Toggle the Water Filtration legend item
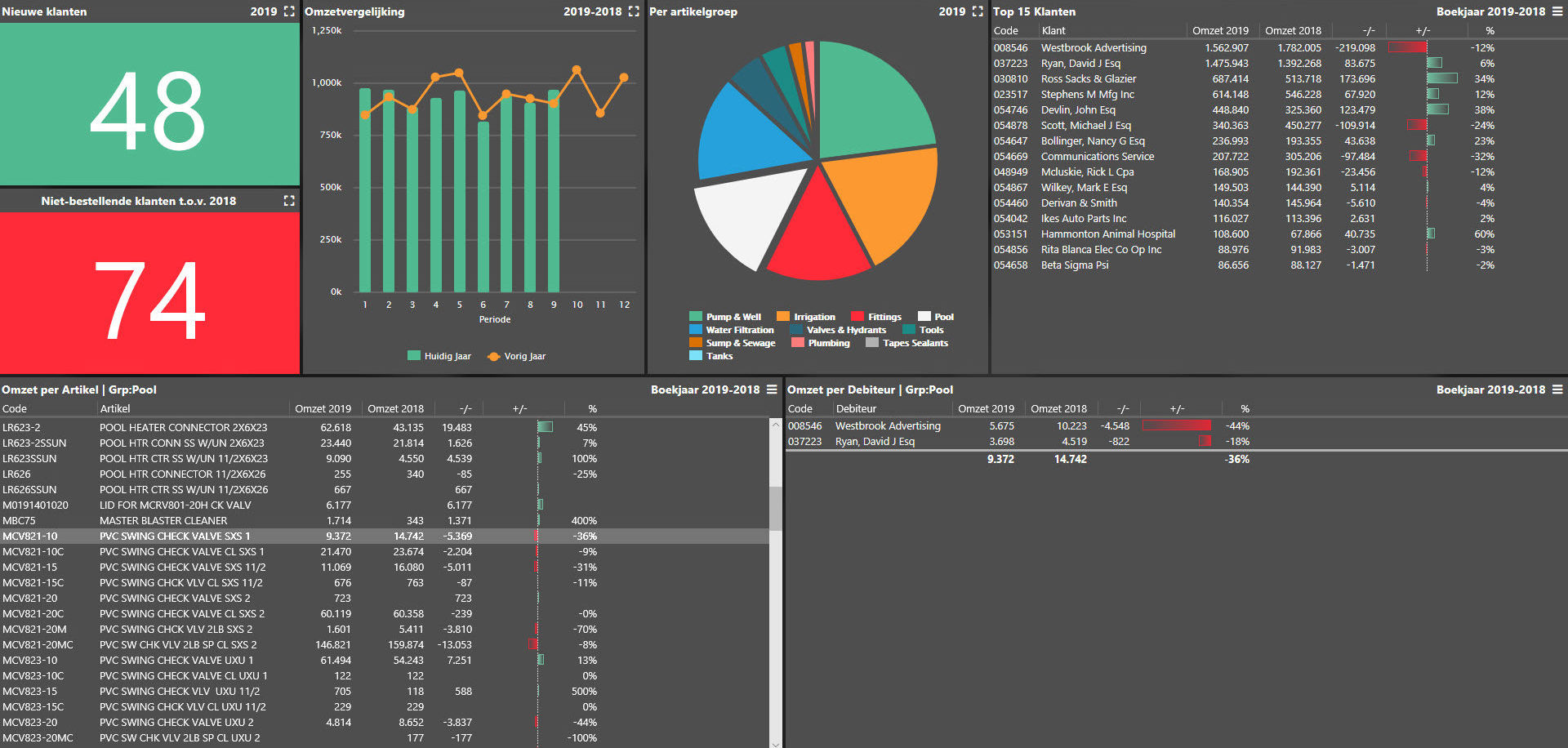 [732, 330]
